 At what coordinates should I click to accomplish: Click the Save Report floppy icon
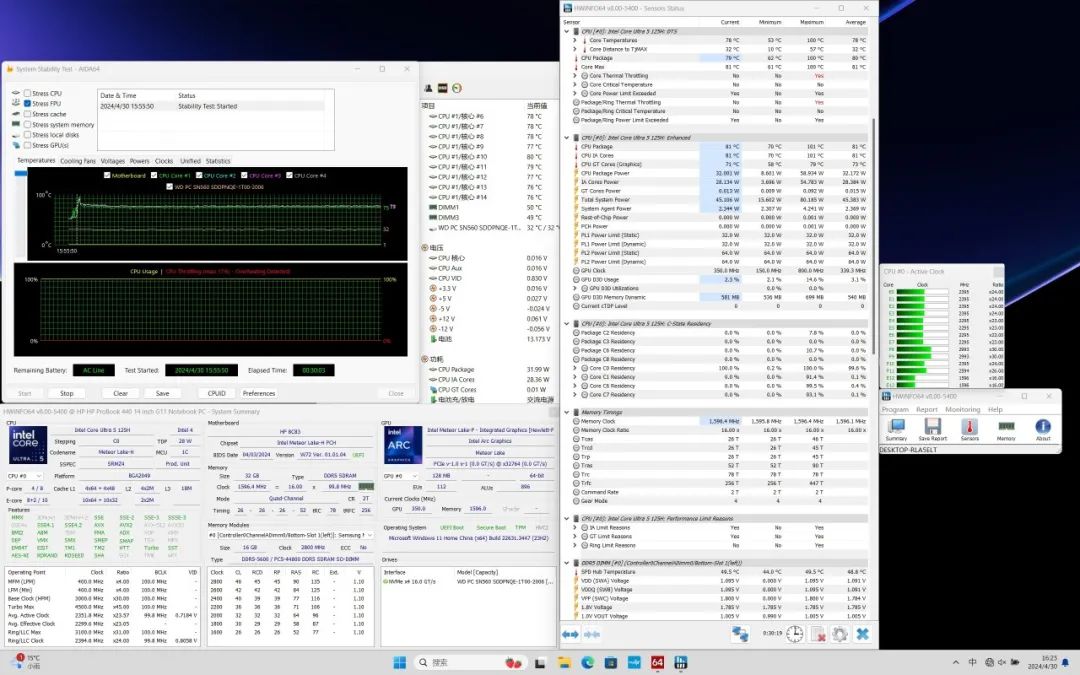[x=932, y=428]
